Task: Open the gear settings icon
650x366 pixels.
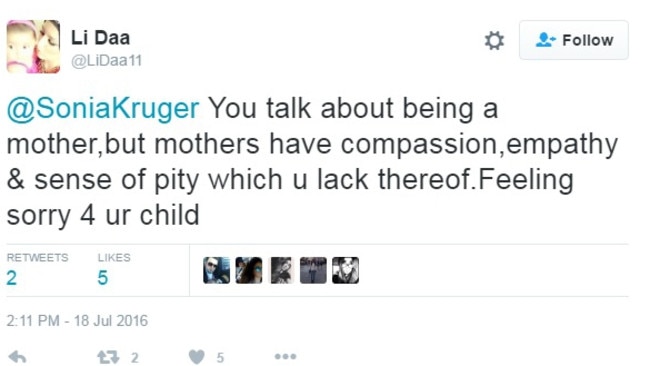Action: (494, 41)
